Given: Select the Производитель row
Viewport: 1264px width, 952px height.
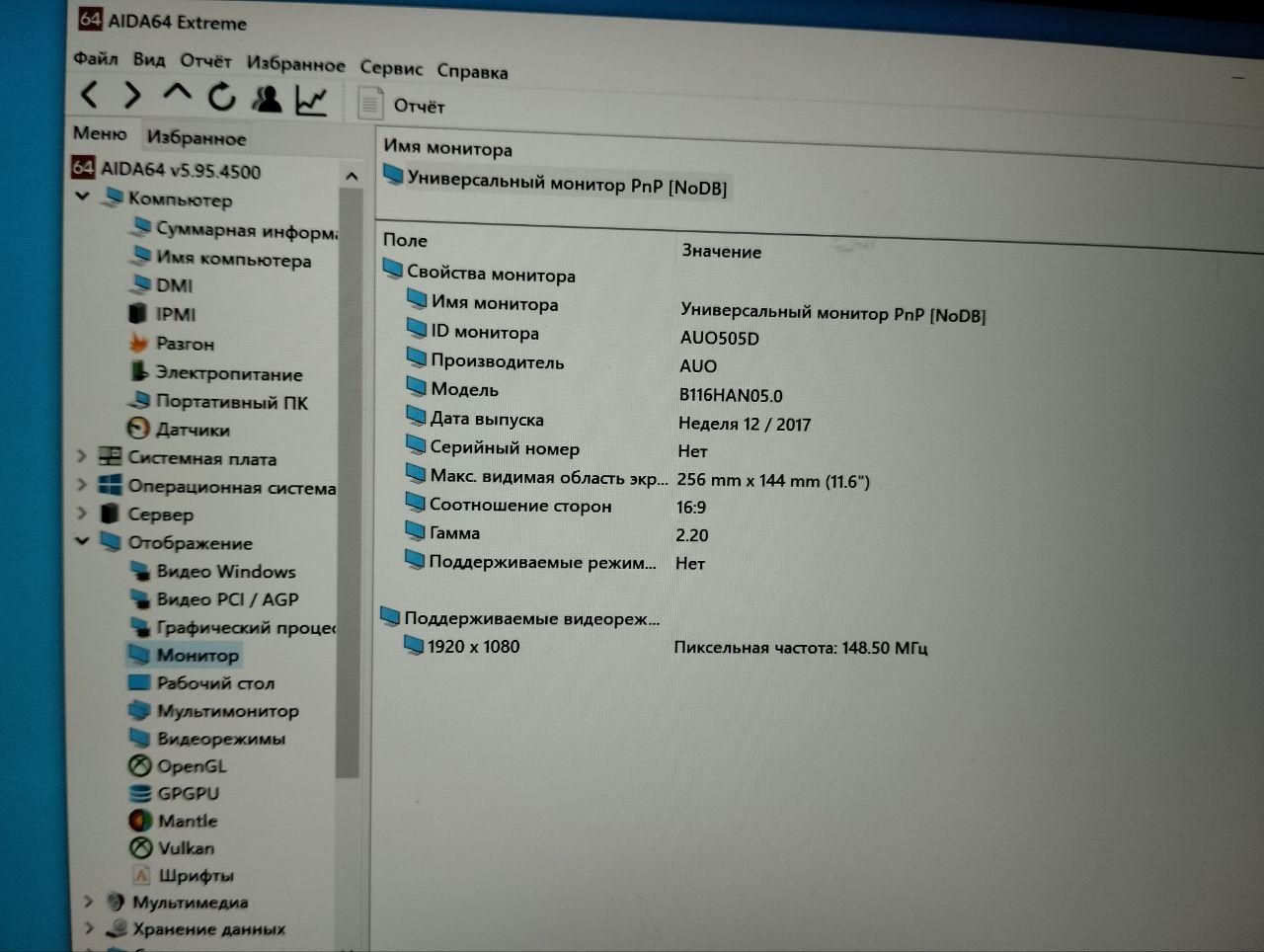Looking at the screenshot, I should click(561, 362).
